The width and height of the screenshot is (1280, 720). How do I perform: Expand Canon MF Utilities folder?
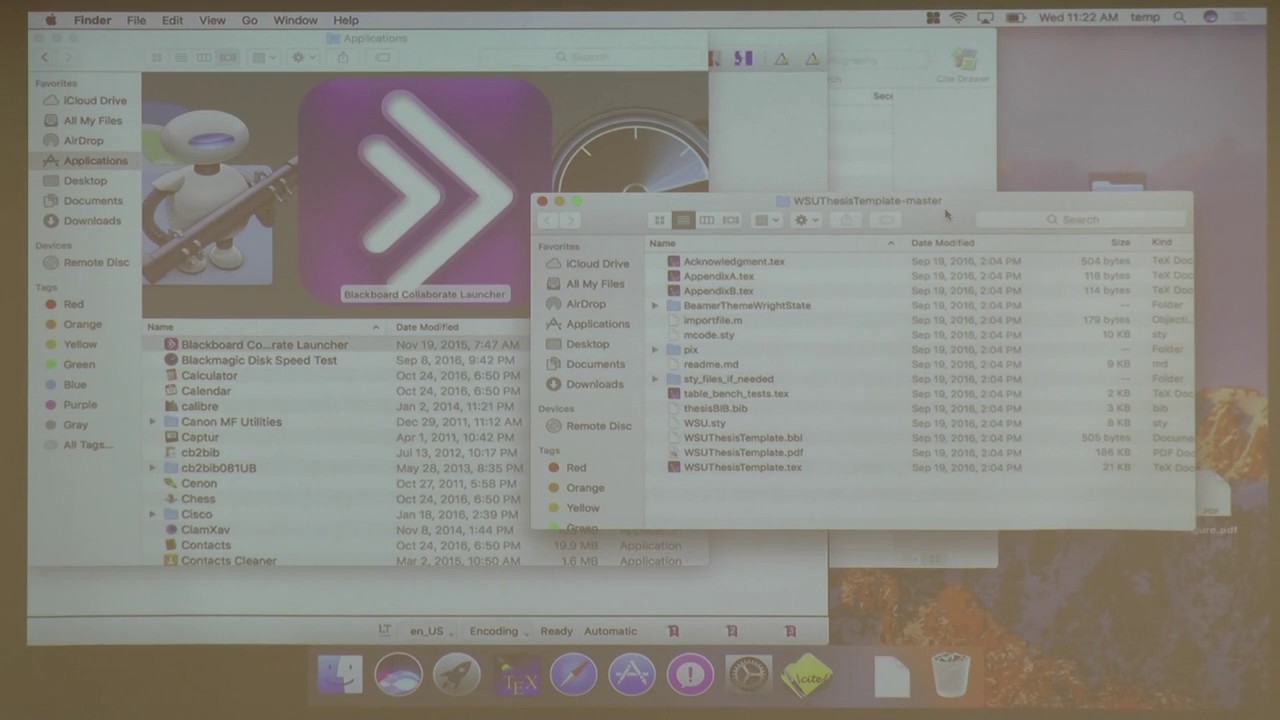coord(153,422)
